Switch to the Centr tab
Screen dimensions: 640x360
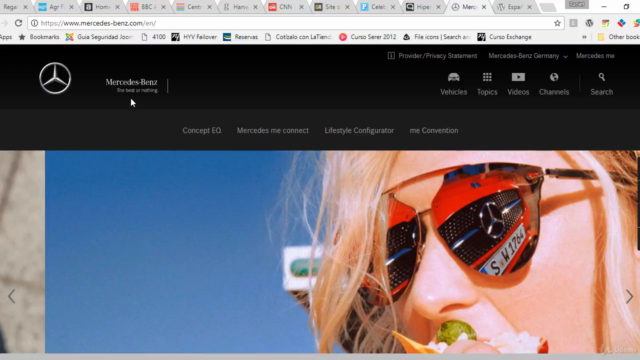point(193,7)
